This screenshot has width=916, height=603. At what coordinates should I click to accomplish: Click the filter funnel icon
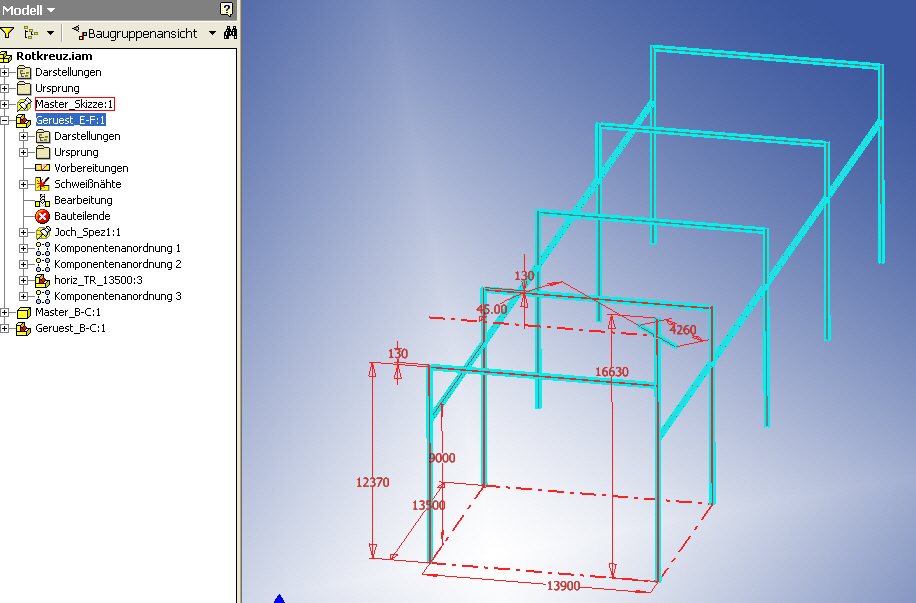(x=8, y=33)
